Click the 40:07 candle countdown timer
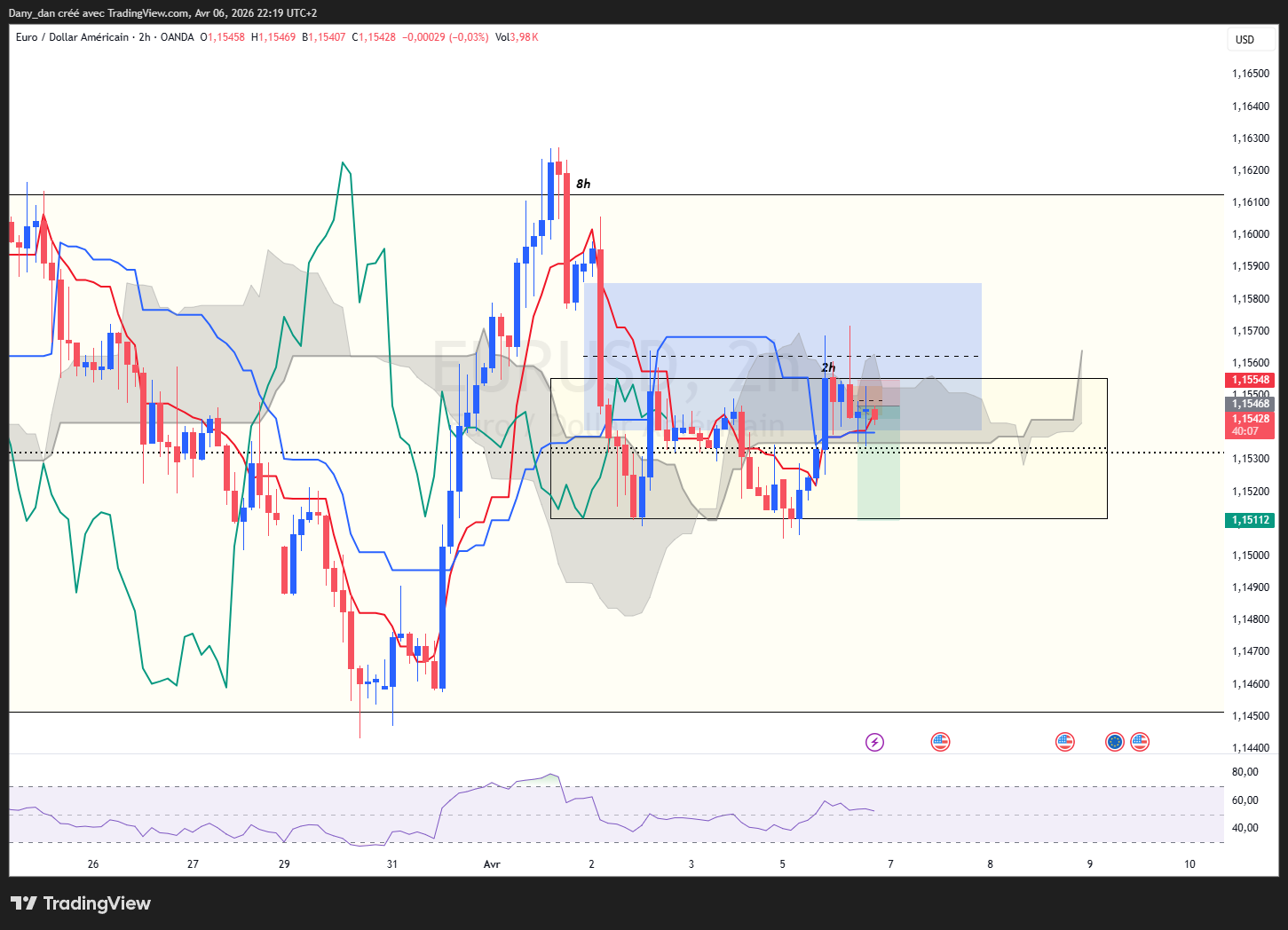The height and width of the screenshot is (930, 1288). (x=1245, y=431)
